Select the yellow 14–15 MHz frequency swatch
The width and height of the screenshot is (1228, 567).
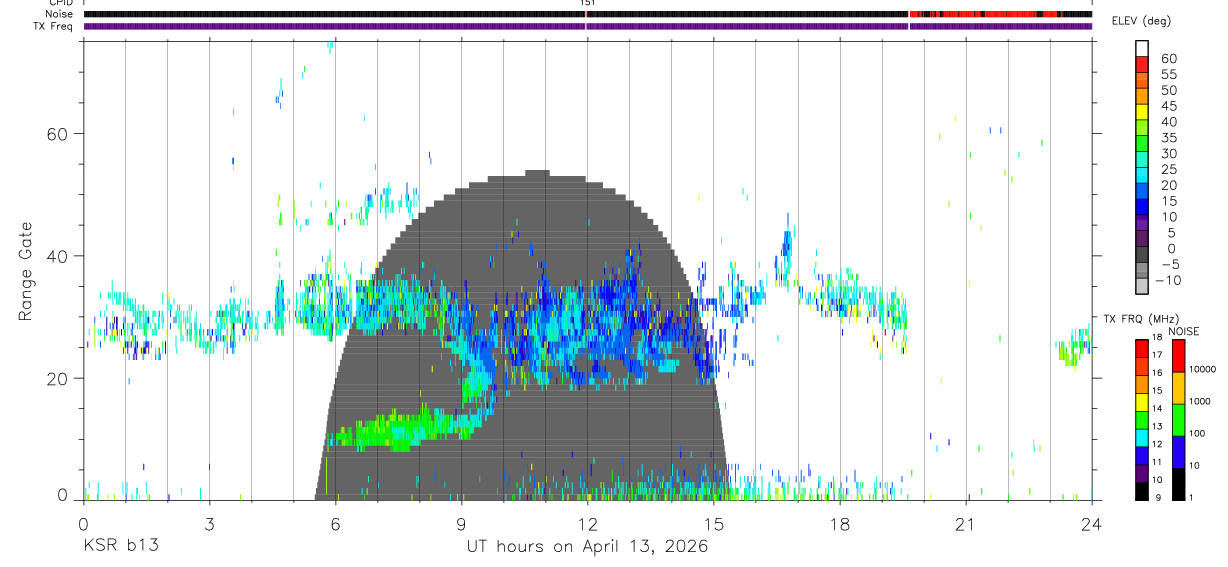[x=1142, y=403]
